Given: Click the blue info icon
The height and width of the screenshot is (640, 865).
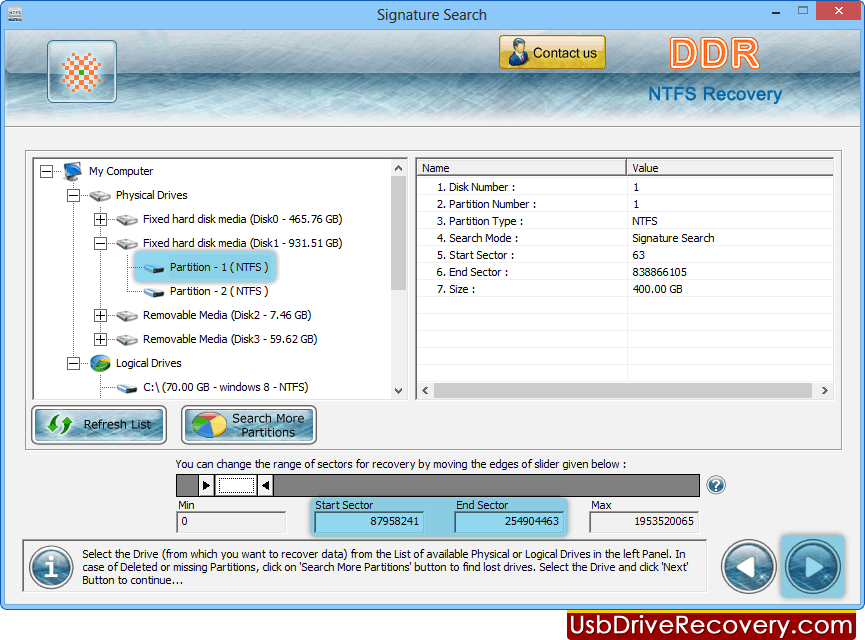Looking at the screenshot, I should (51, 567).
